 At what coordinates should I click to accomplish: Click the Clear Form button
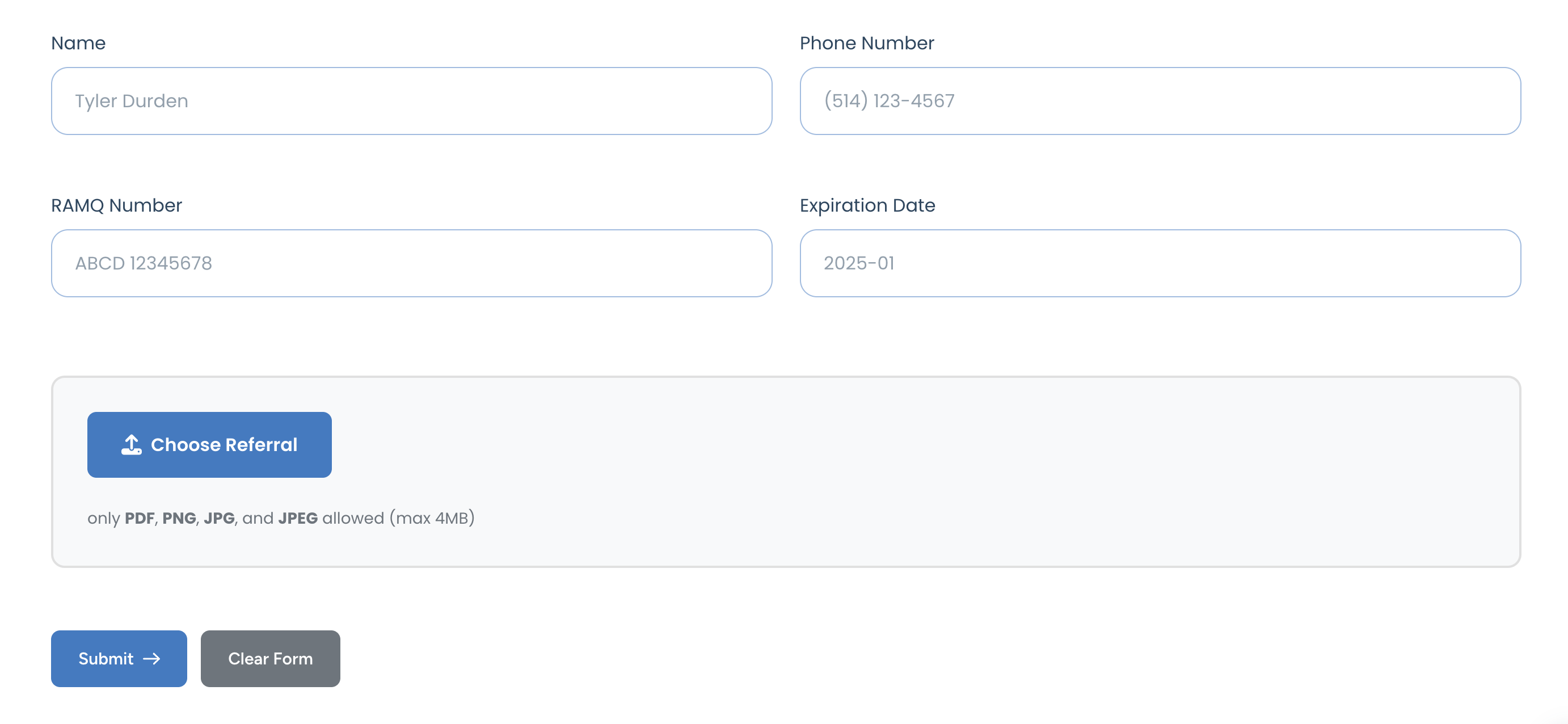269,658
